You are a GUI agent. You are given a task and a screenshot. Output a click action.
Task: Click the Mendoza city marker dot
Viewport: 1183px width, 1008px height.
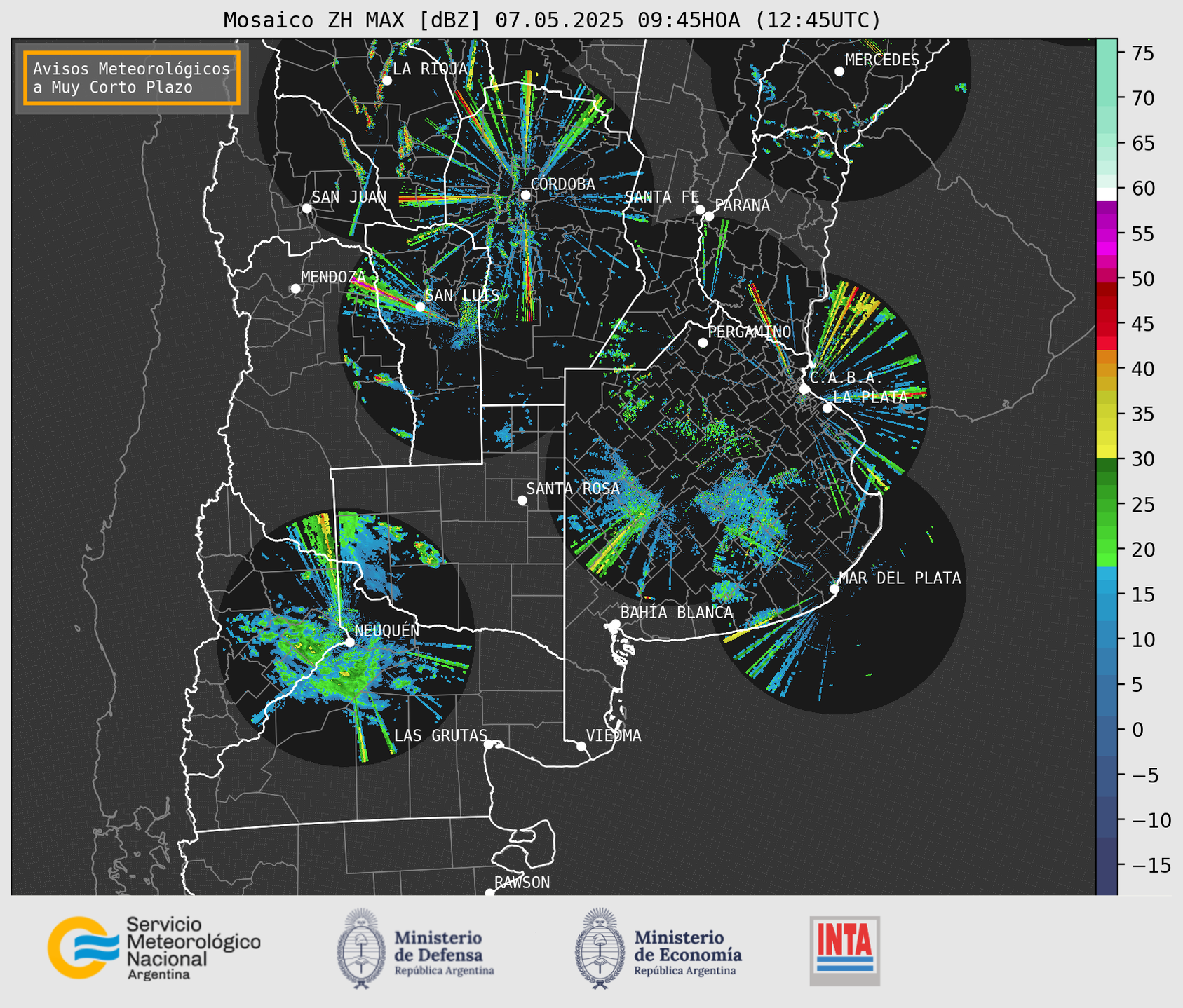(x=295, y=288)
